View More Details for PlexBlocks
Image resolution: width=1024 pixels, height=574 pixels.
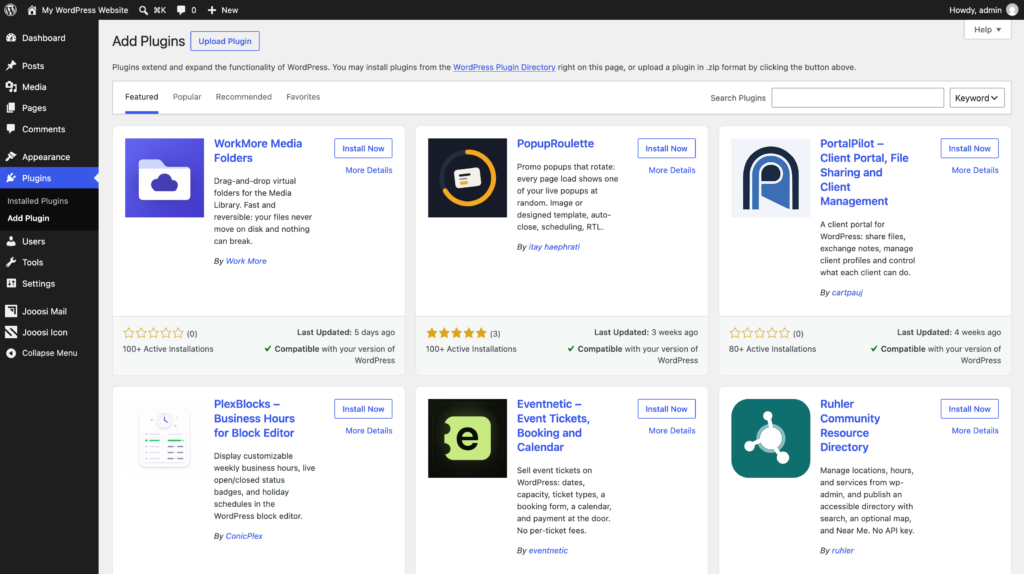(369, 430)
